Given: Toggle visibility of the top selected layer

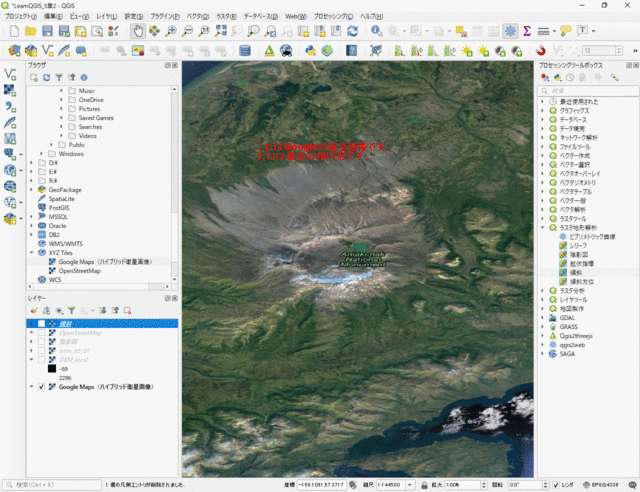Looking at the screenshot, I should tap(41, 323).
